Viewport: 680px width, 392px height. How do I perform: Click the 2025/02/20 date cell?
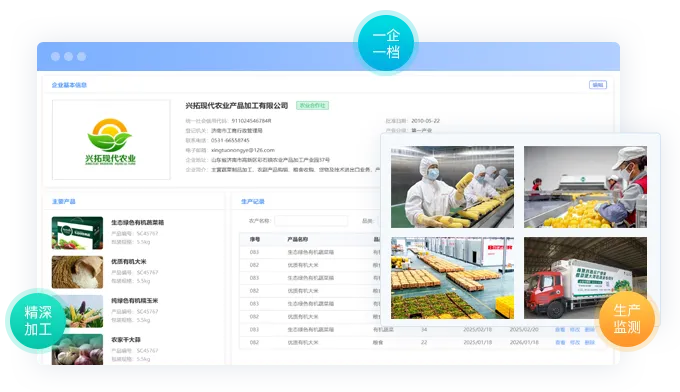524,330
